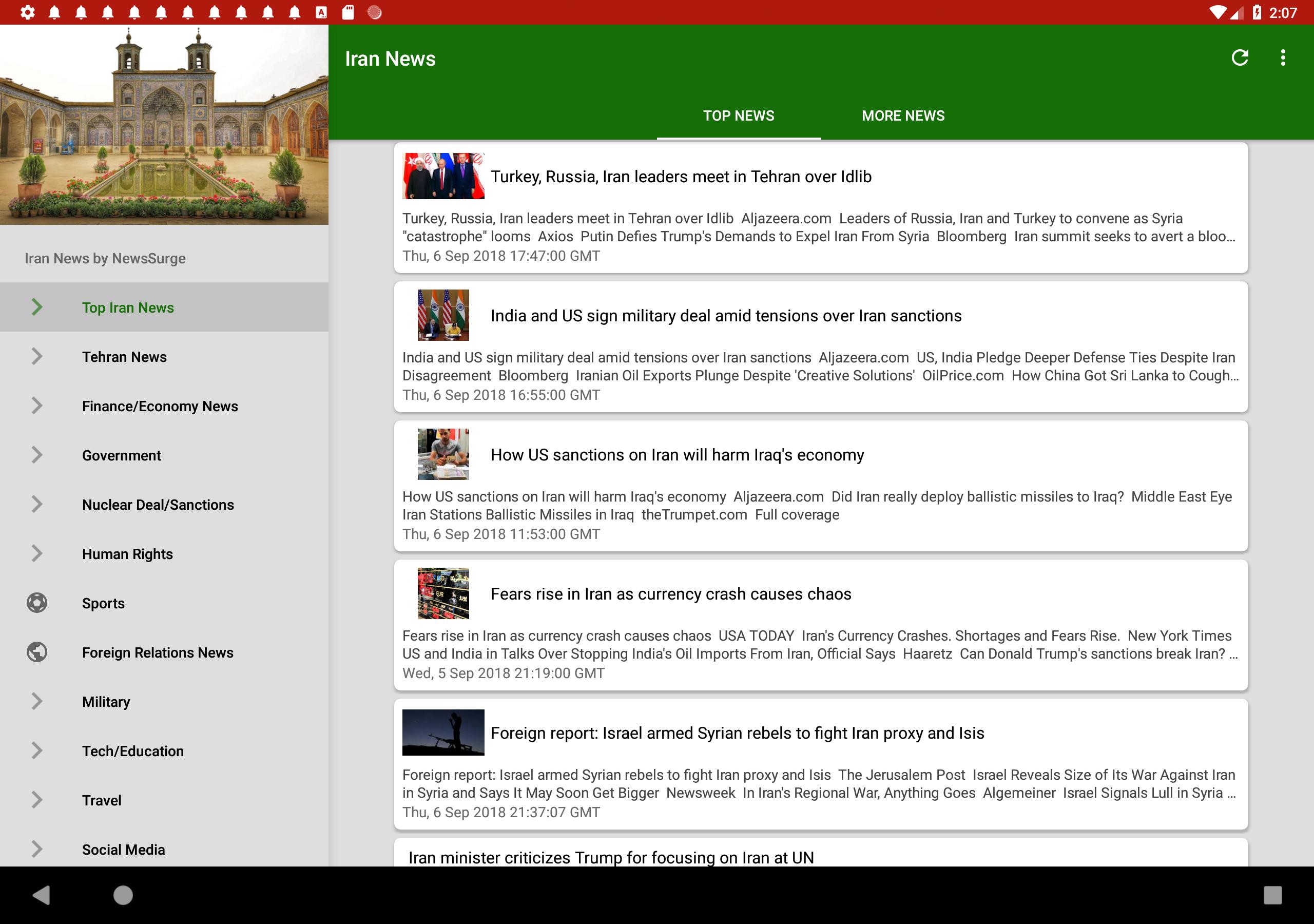Click chevron beside Tech/Education

(37, 750)
